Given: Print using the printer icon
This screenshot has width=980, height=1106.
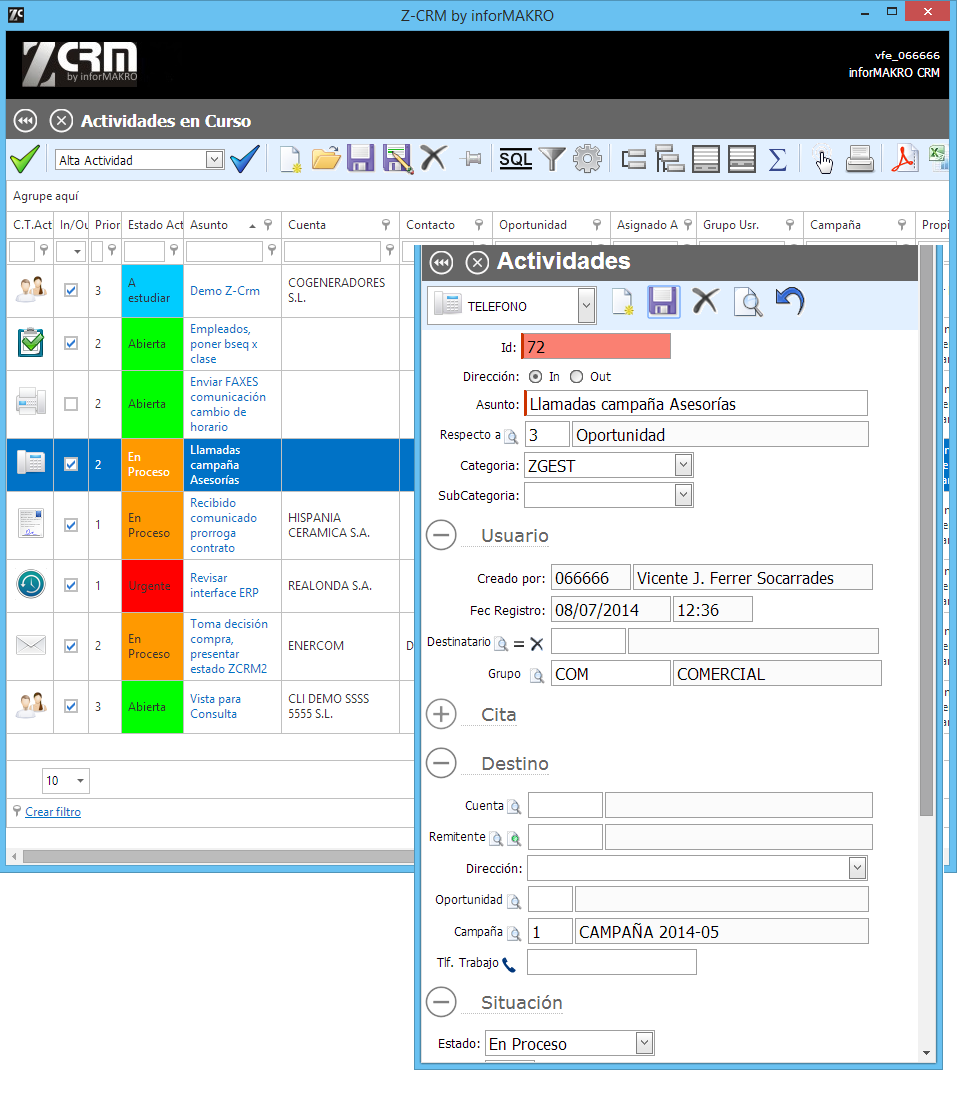Looking at the screenshot, I should pos(860,159).
